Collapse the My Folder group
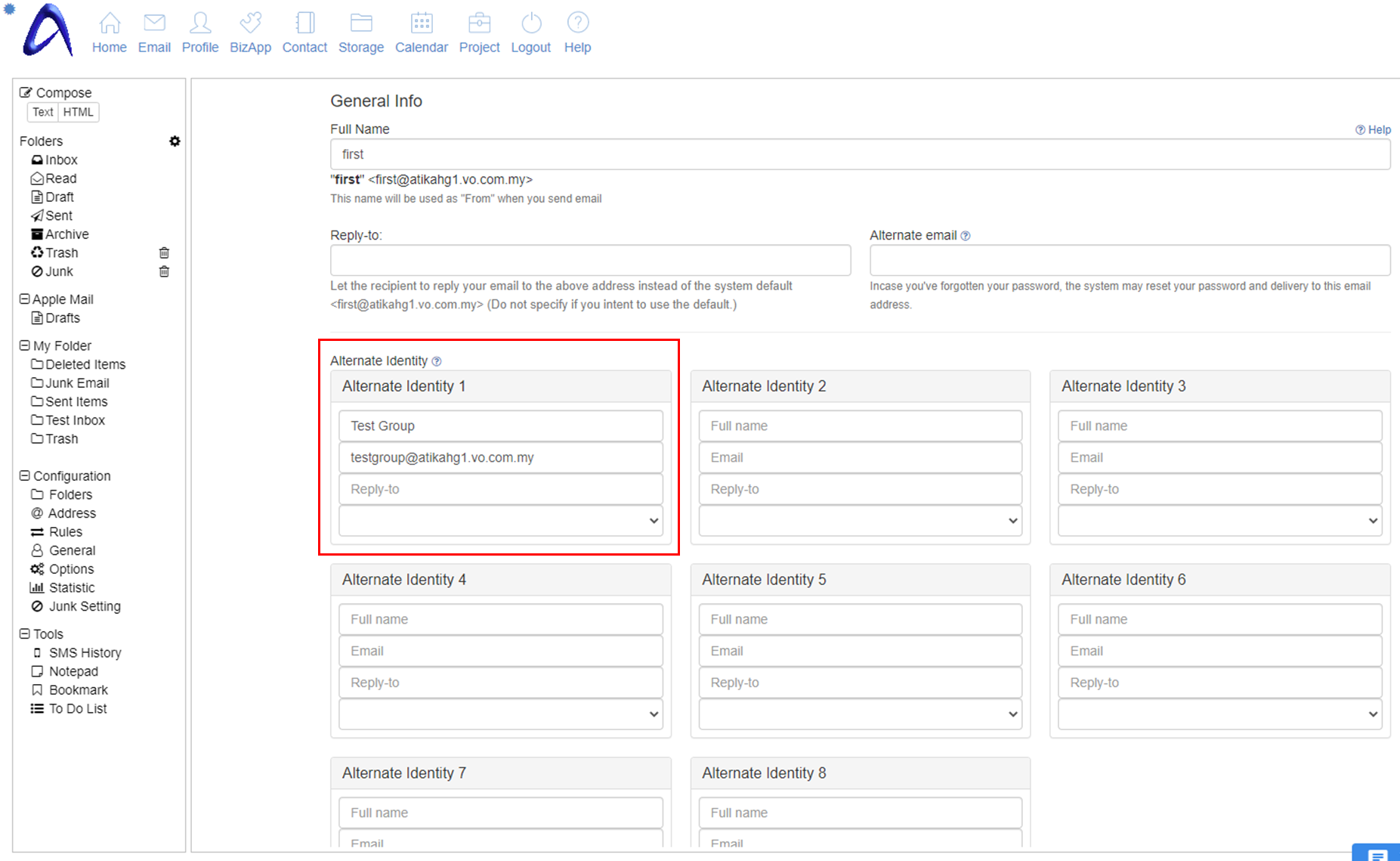The width and height of the screenshot is (1400, 861). 24,345
